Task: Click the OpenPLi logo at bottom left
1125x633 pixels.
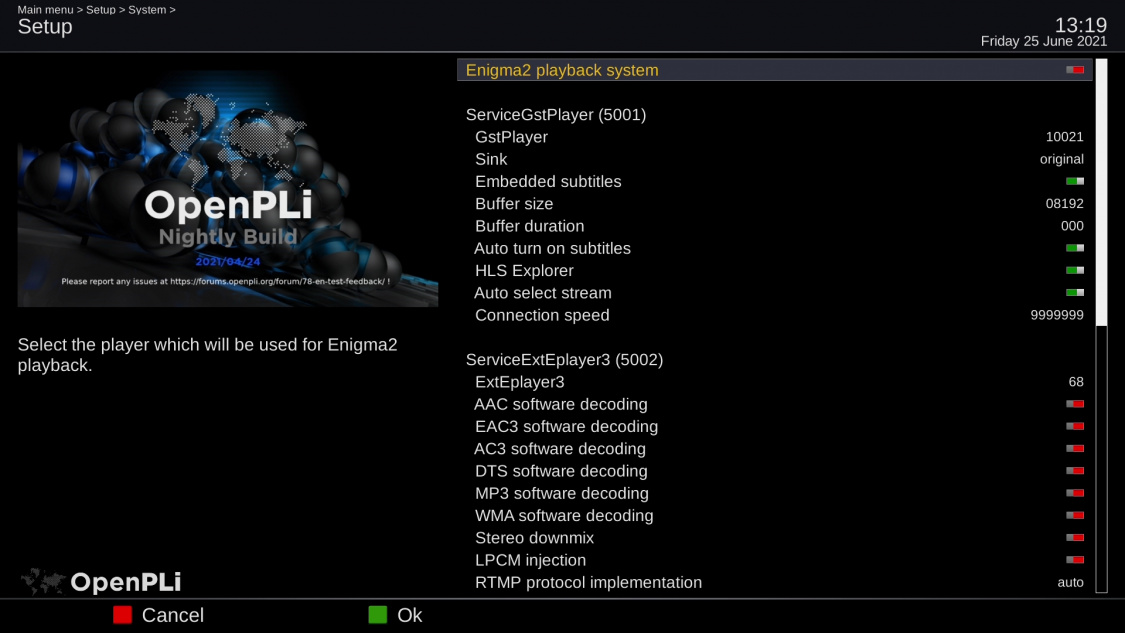Action: (x=101, y=581)
